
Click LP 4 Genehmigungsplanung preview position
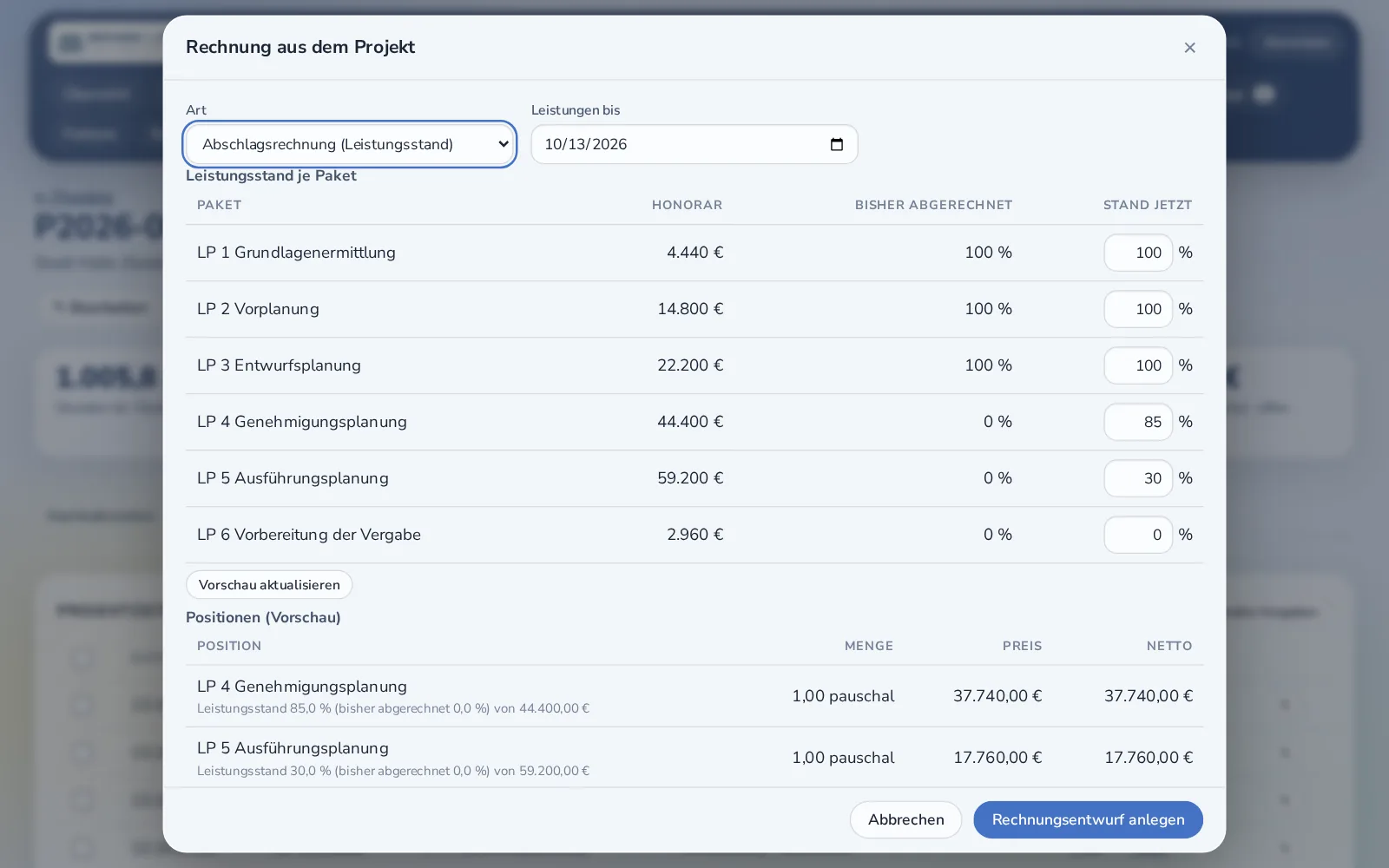click(301, 687)
